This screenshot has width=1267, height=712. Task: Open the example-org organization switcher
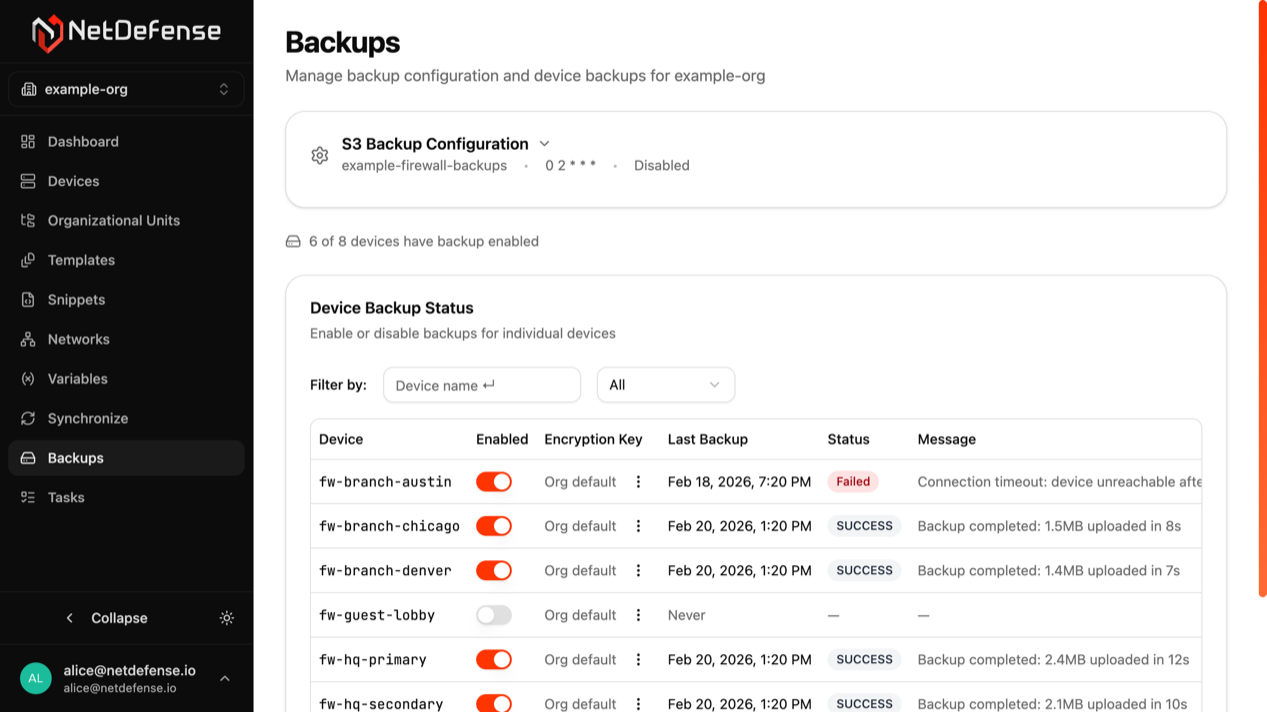[126, 89]
